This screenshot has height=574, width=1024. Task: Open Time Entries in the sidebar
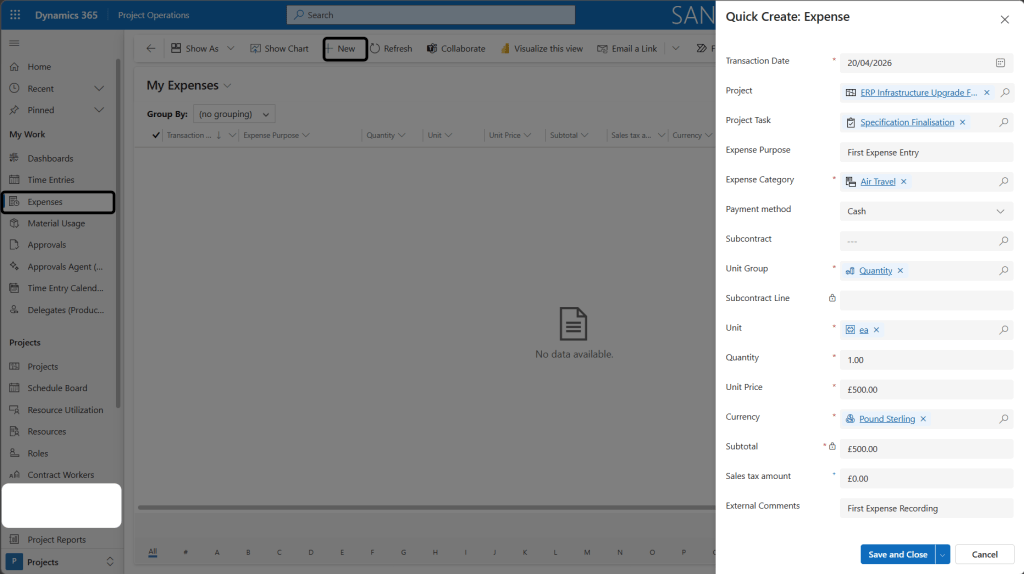pos(50,180)
